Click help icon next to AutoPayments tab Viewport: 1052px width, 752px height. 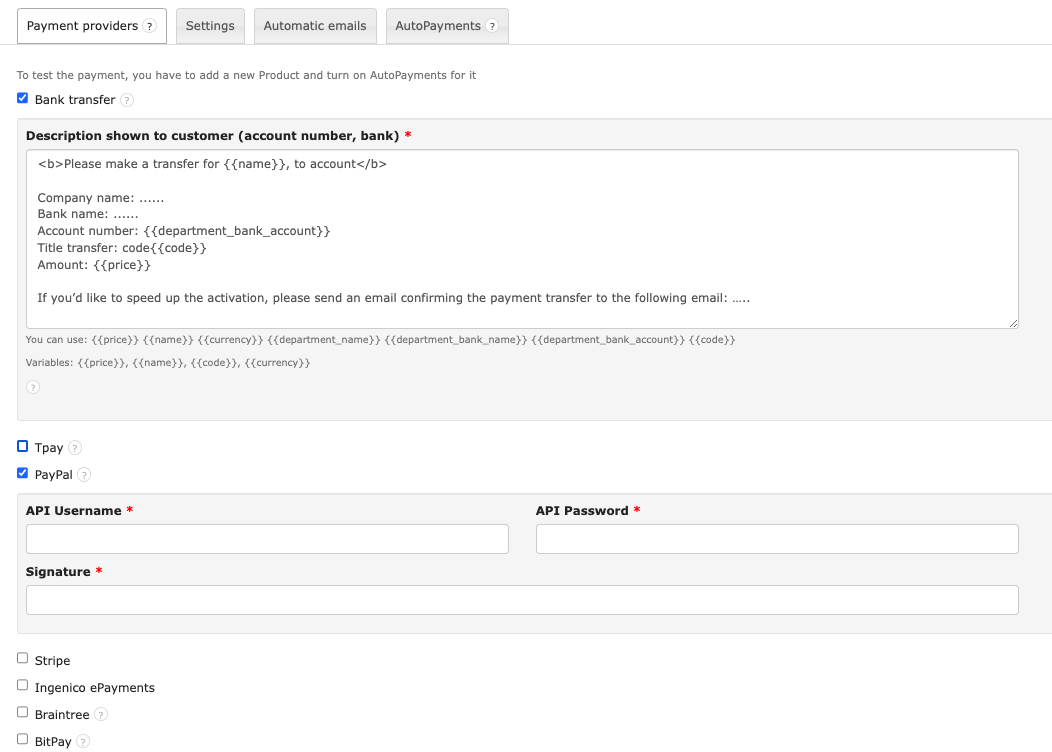point(492,26)
